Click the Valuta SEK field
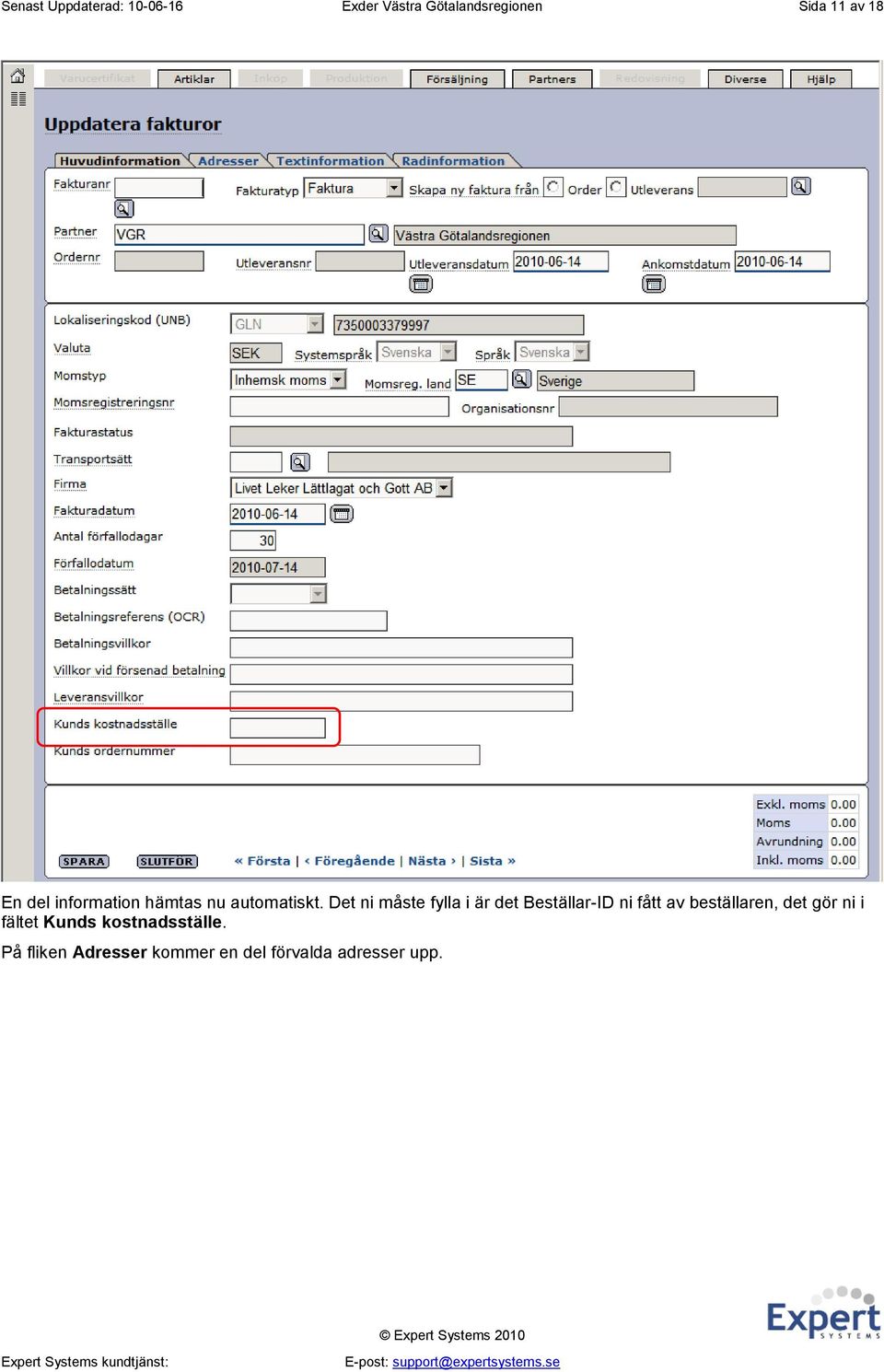Screen dimensions: 884x1372 [x=256, y=353]
